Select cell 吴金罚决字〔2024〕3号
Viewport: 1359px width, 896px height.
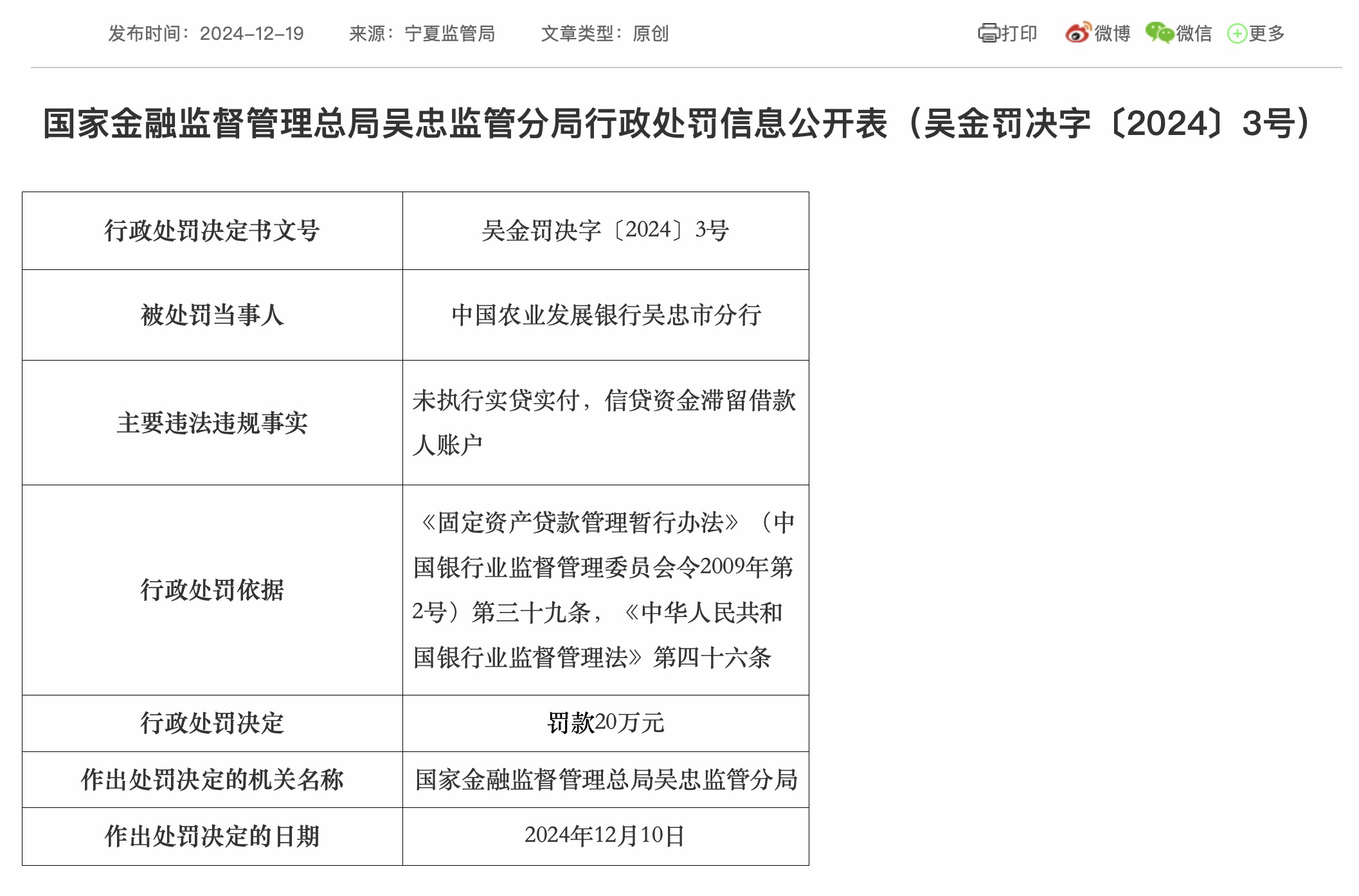click(606, 231)
